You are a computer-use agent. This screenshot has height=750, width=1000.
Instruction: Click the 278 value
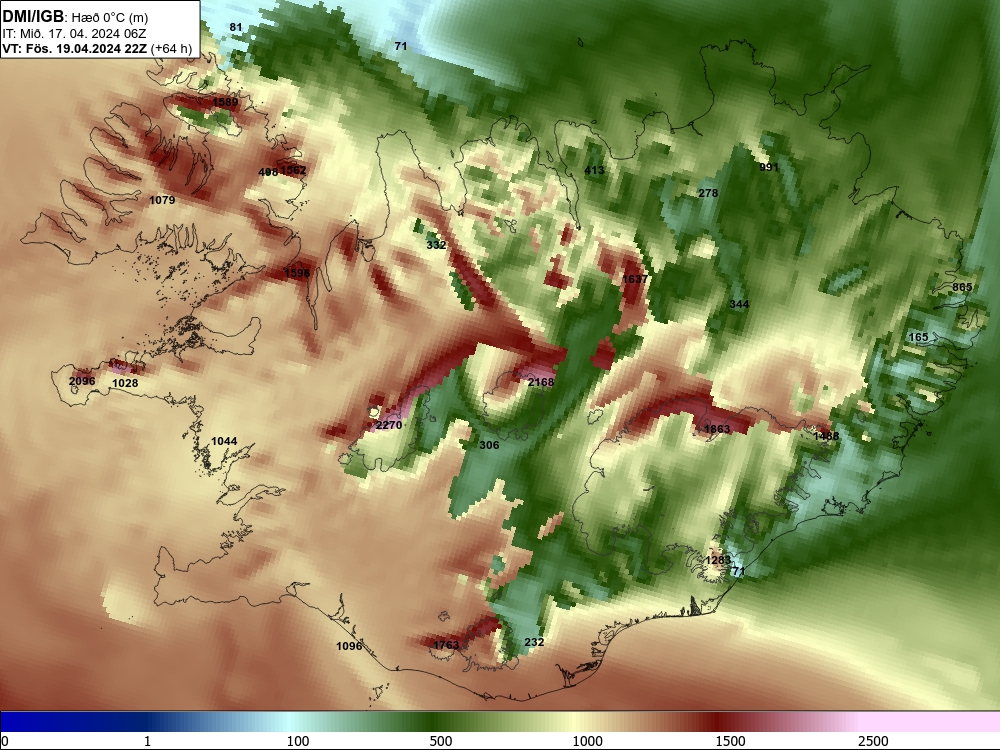tap(708, 193)
